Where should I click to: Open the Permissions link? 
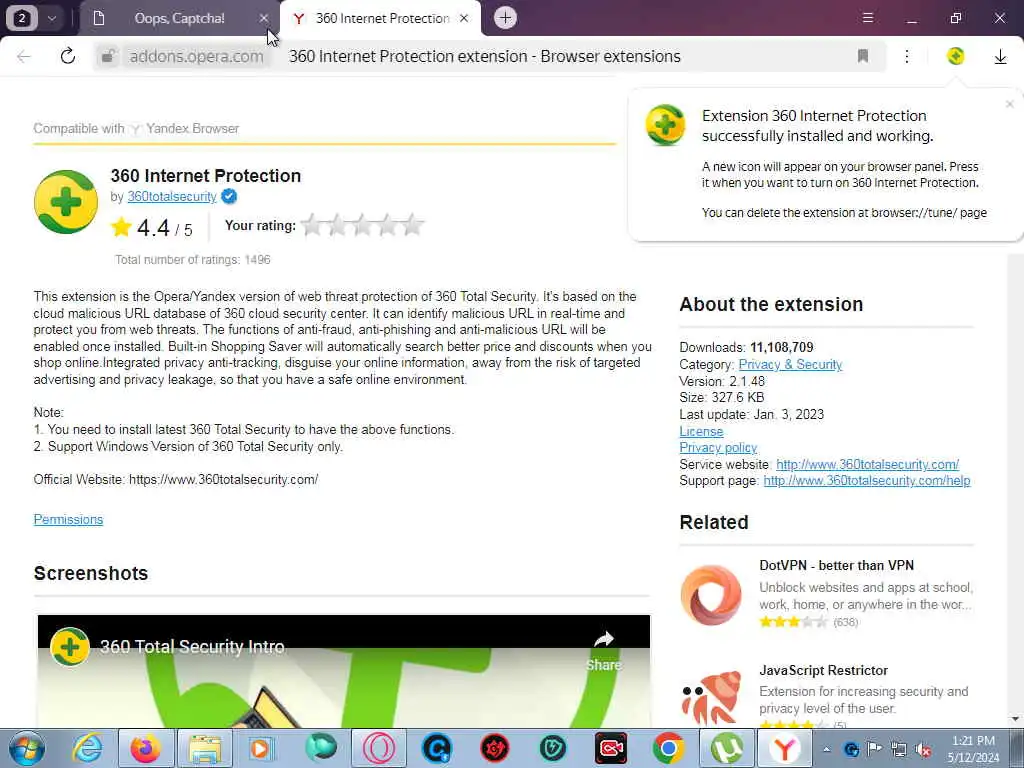(69, 519)
